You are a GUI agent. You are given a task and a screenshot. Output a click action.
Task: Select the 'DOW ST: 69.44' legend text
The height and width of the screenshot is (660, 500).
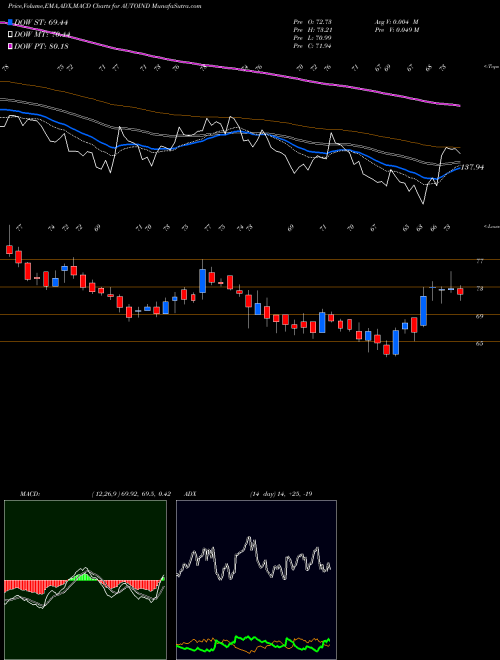coord(41,23)
